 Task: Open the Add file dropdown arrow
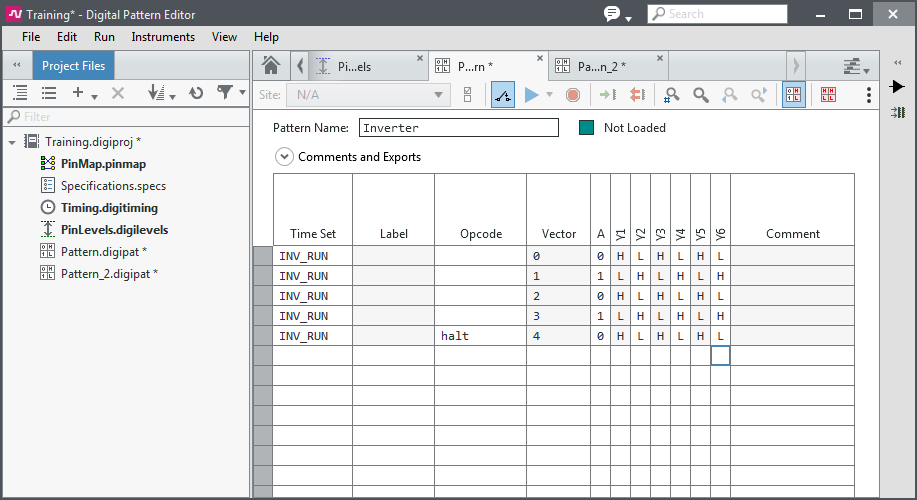94,96
